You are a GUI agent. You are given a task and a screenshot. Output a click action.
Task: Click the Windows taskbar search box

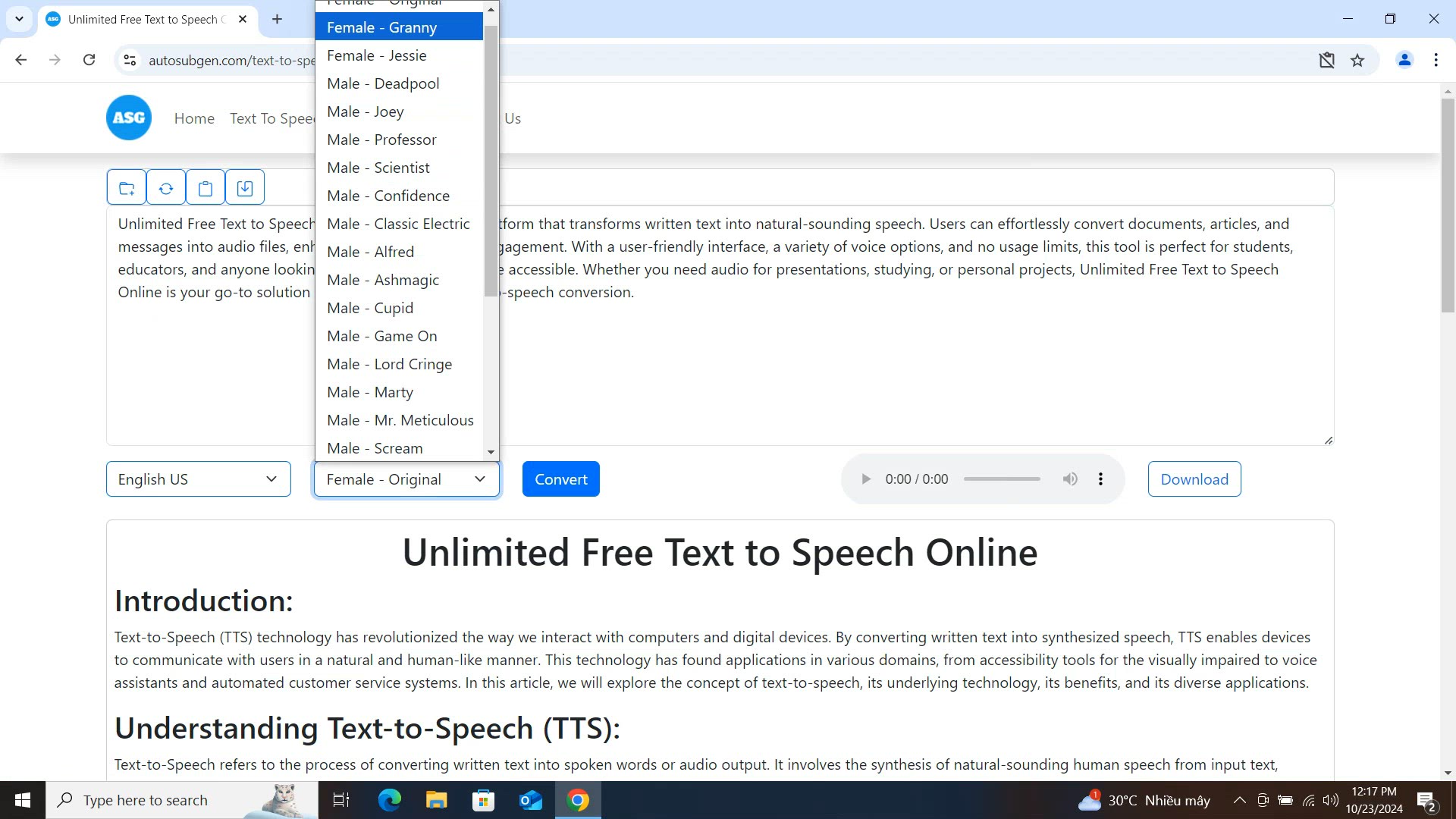(182, 800)
